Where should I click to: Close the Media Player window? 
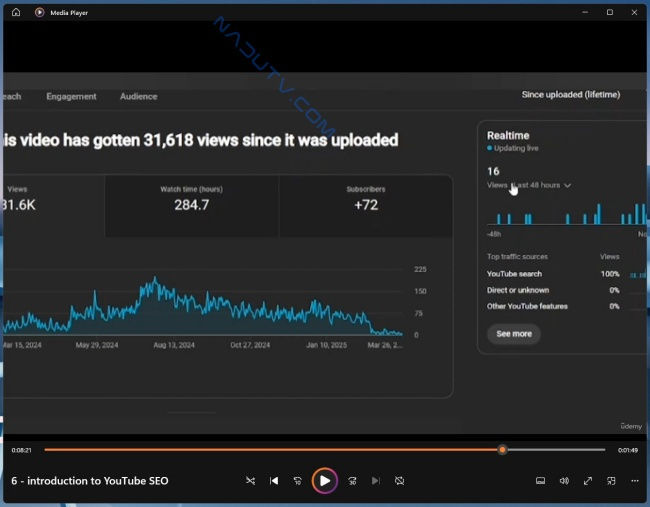634,12
